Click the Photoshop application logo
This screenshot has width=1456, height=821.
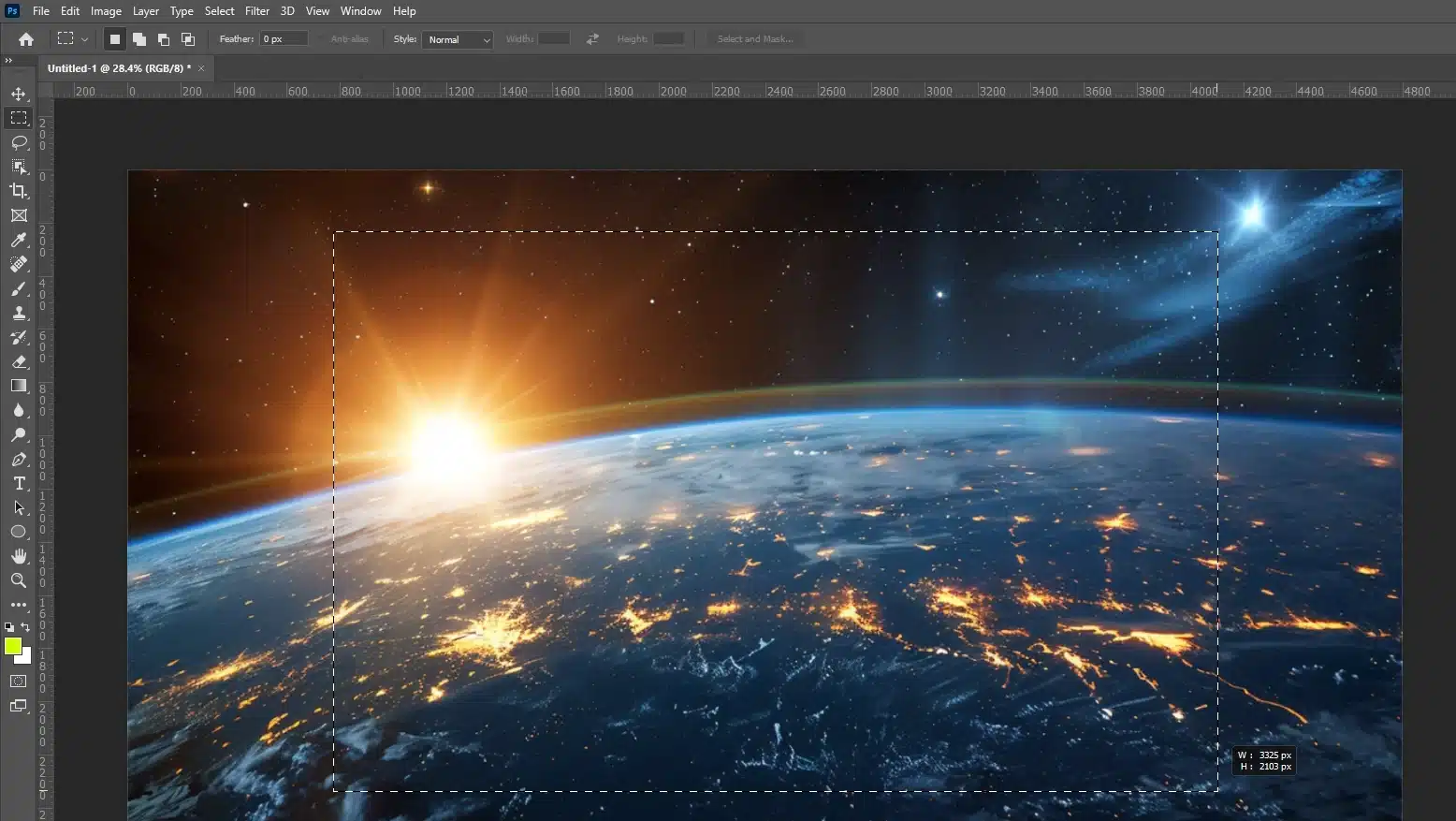[x=12, y=11]
